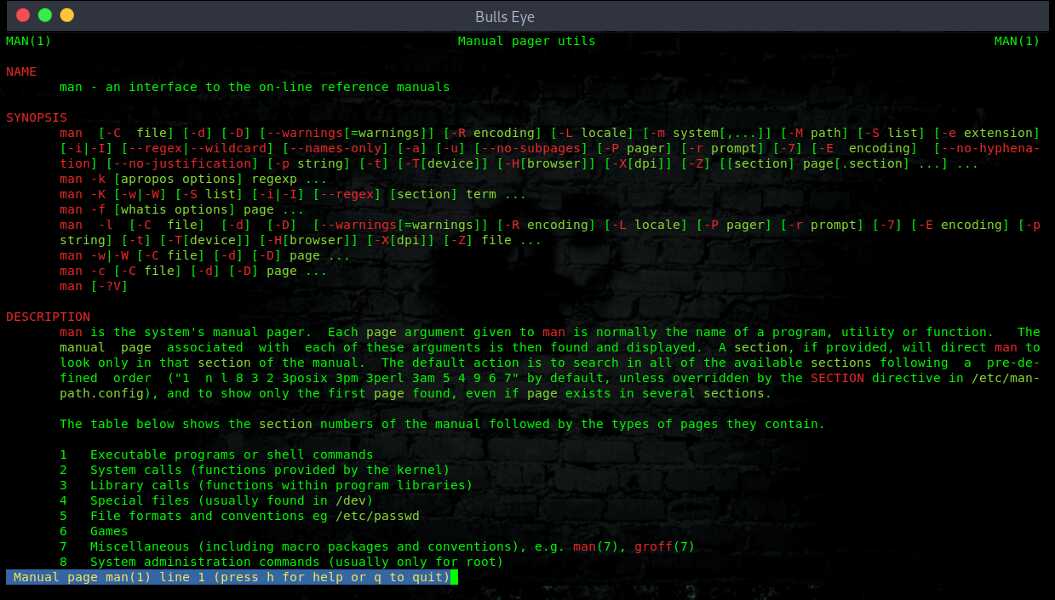
Task: Click the 'man -K [-w|-W]' synopsis line
Action: tap(292, 194)
